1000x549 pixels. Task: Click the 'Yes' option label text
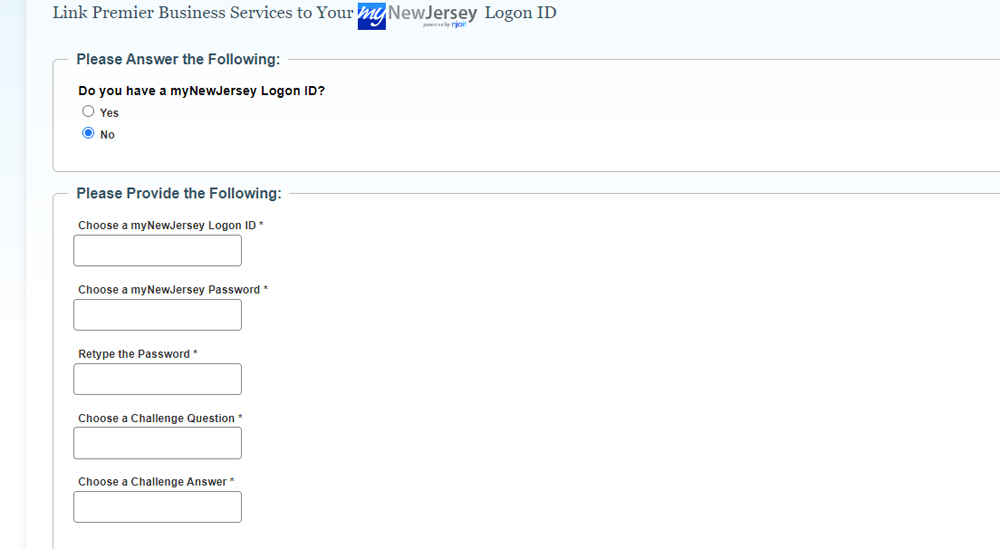109,113
